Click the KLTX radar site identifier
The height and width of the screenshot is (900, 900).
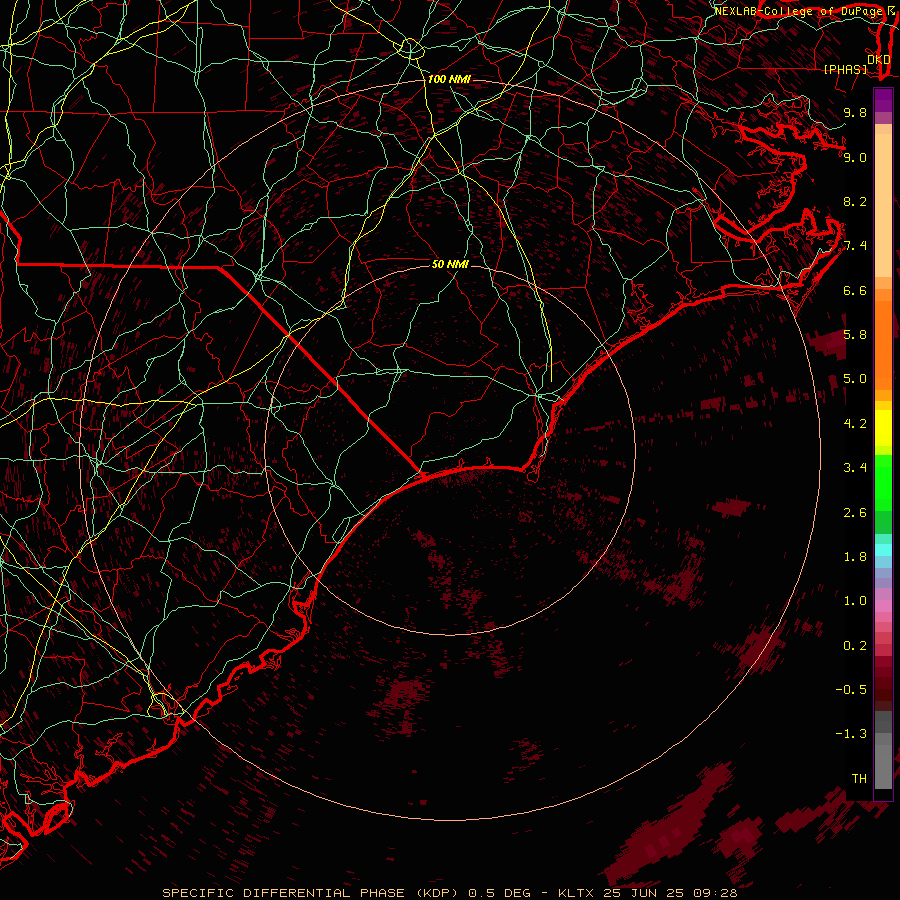tap(577, 893)
